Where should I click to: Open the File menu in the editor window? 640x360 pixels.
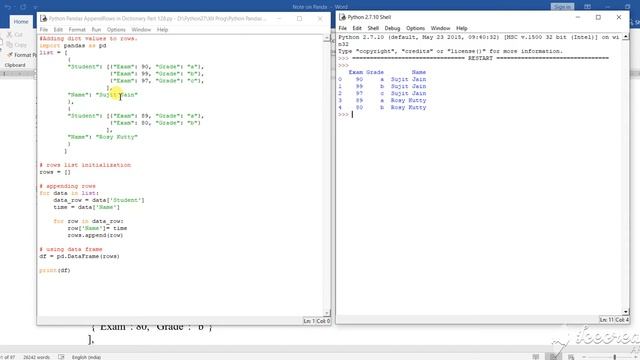click(x=44, y=30)
